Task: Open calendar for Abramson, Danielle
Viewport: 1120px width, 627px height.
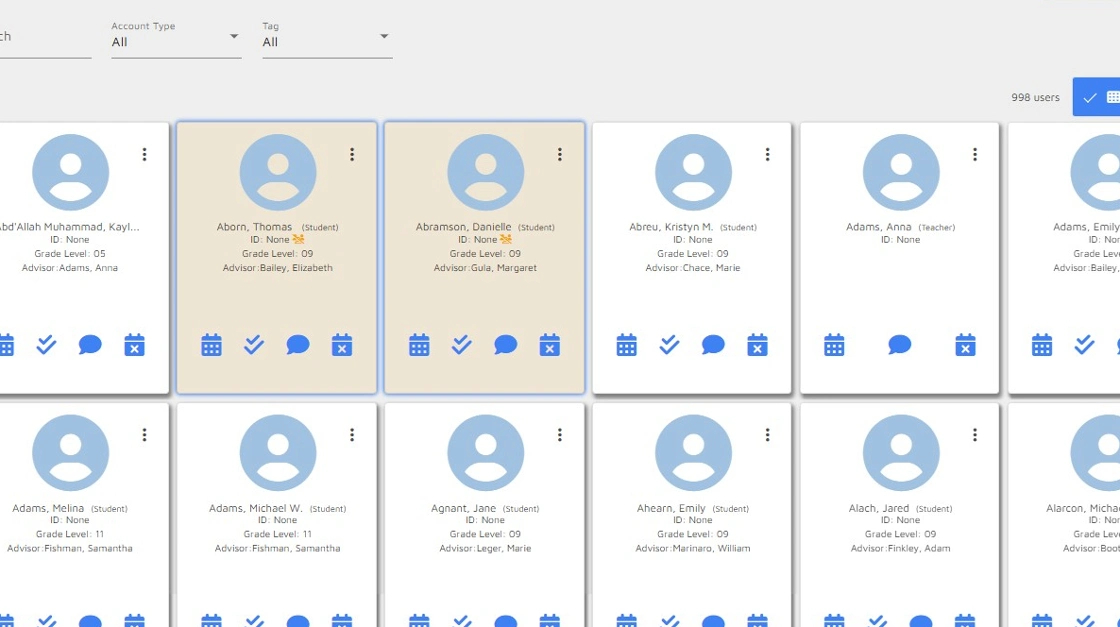Action: click(419, 345)
